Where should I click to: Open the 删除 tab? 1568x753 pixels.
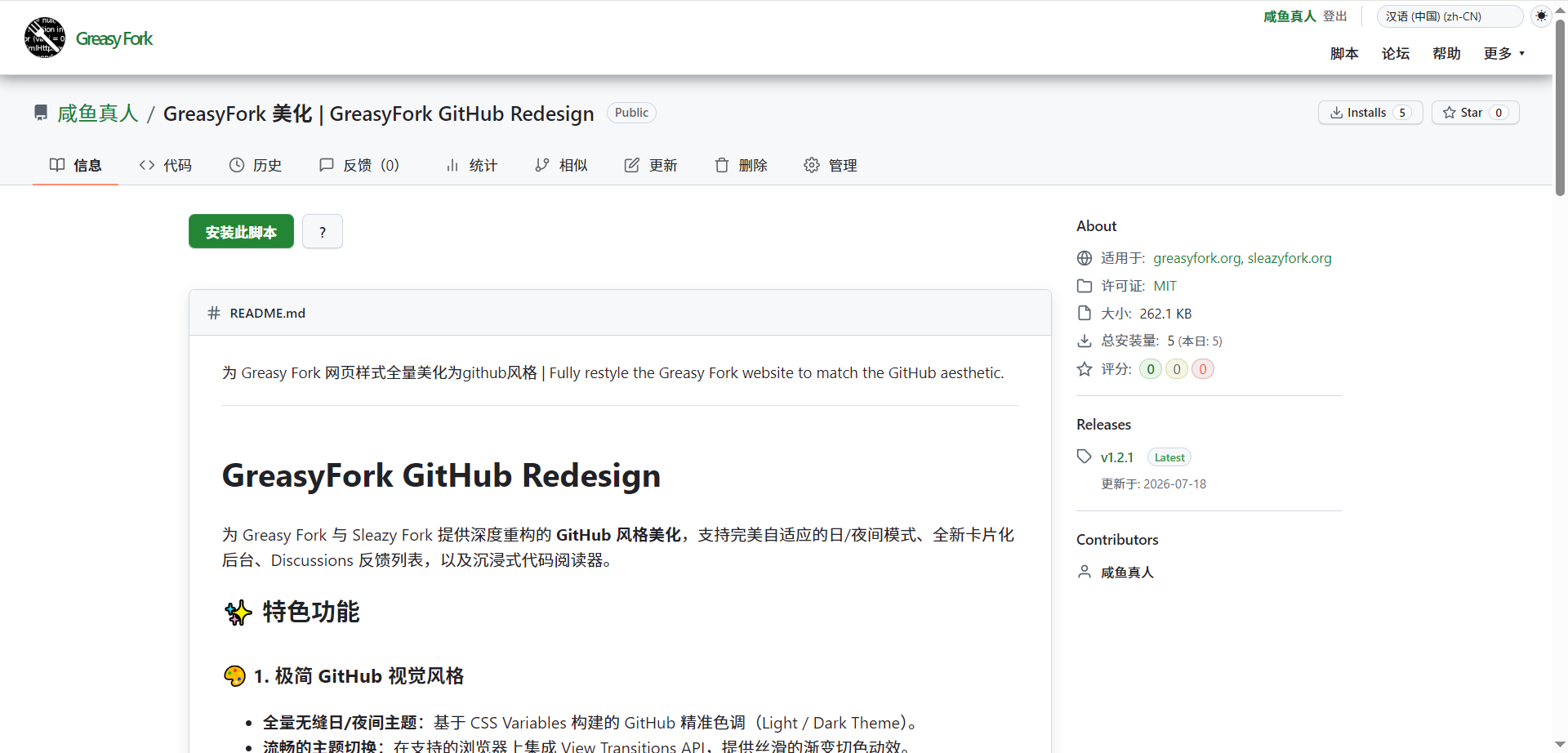[x=741, y=165]
